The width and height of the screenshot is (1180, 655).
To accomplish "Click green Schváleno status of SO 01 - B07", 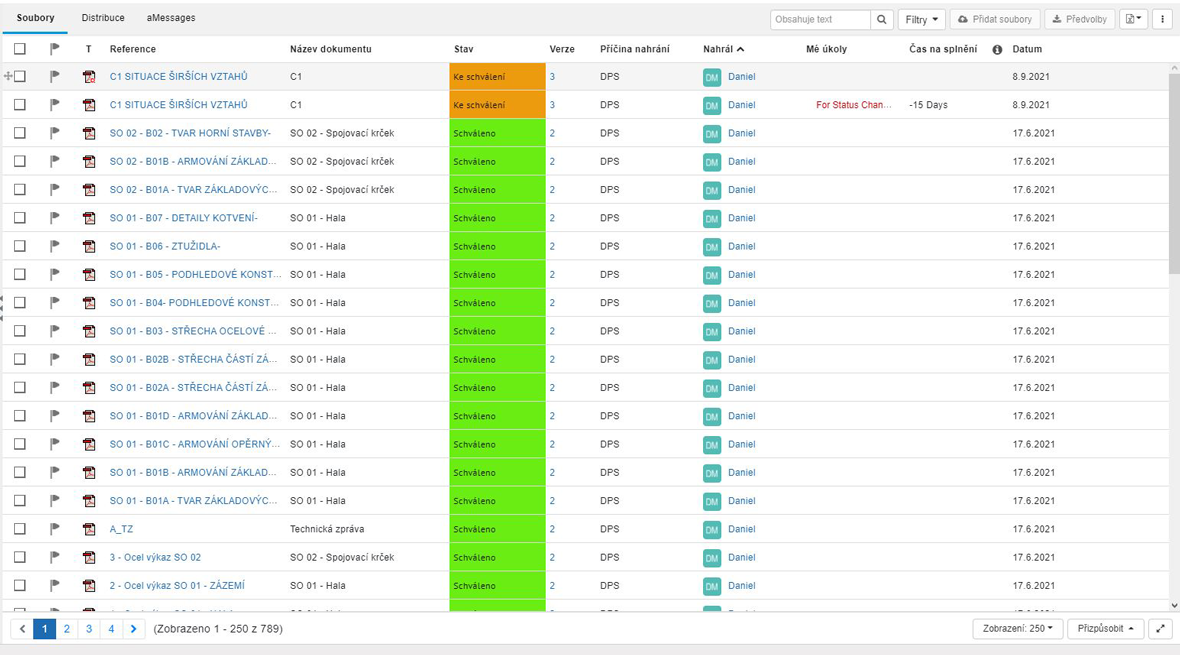I will point(497,218).
